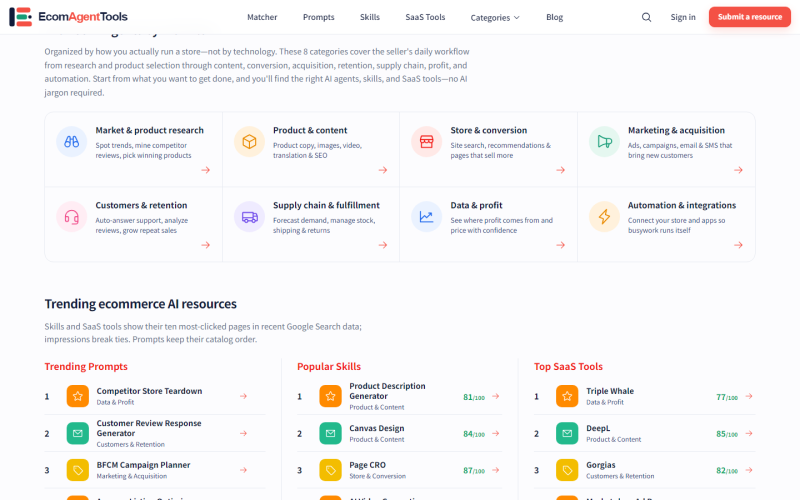Open Market & product research category title
800x500 pixels.
[149, 130]
